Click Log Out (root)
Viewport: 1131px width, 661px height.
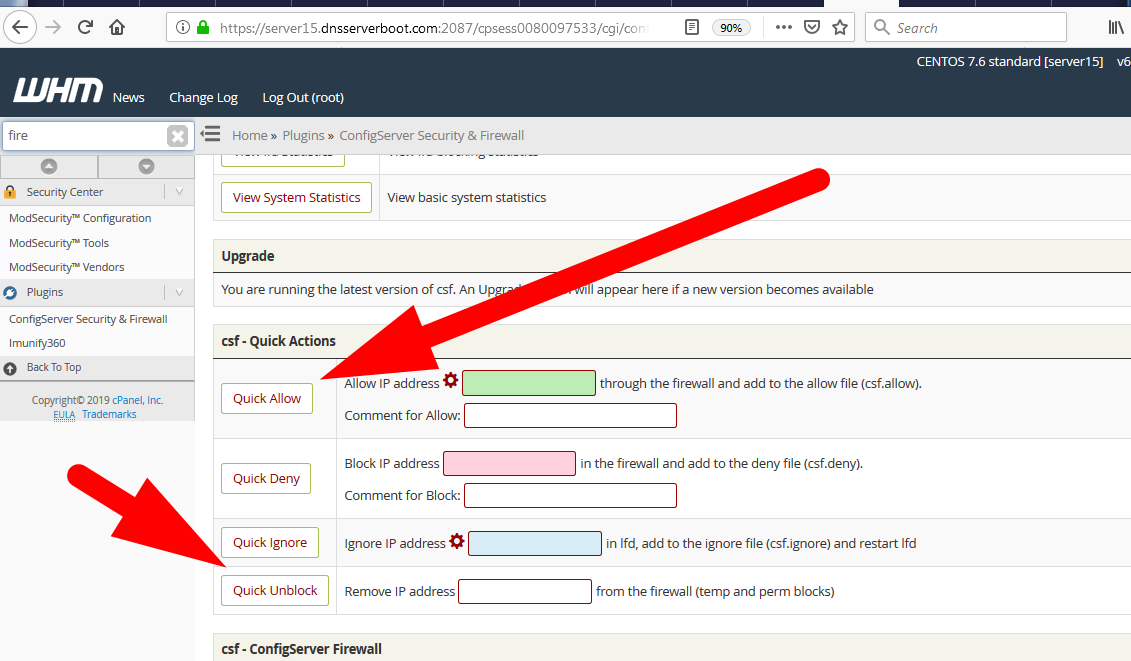tap(303, 97)
